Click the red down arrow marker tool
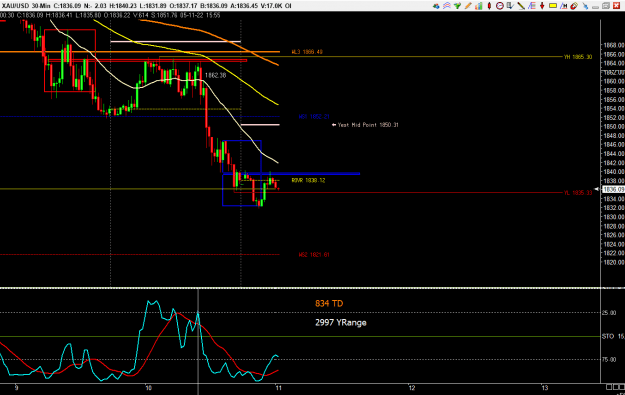The image size is (625, 395). (x=542, y=6)
